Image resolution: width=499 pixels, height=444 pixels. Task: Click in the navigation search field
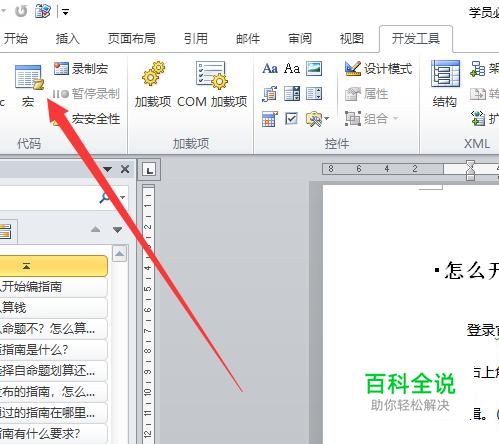point(48,198)
